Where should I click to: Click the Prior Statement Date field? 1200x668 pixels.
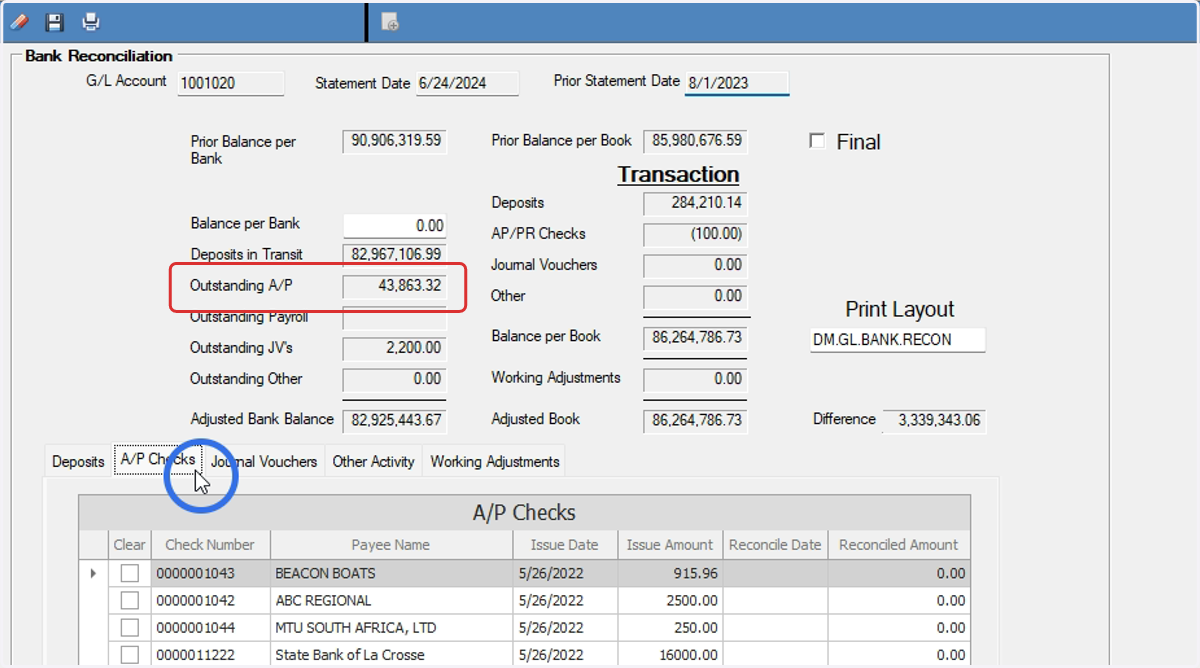coord(736,82)
